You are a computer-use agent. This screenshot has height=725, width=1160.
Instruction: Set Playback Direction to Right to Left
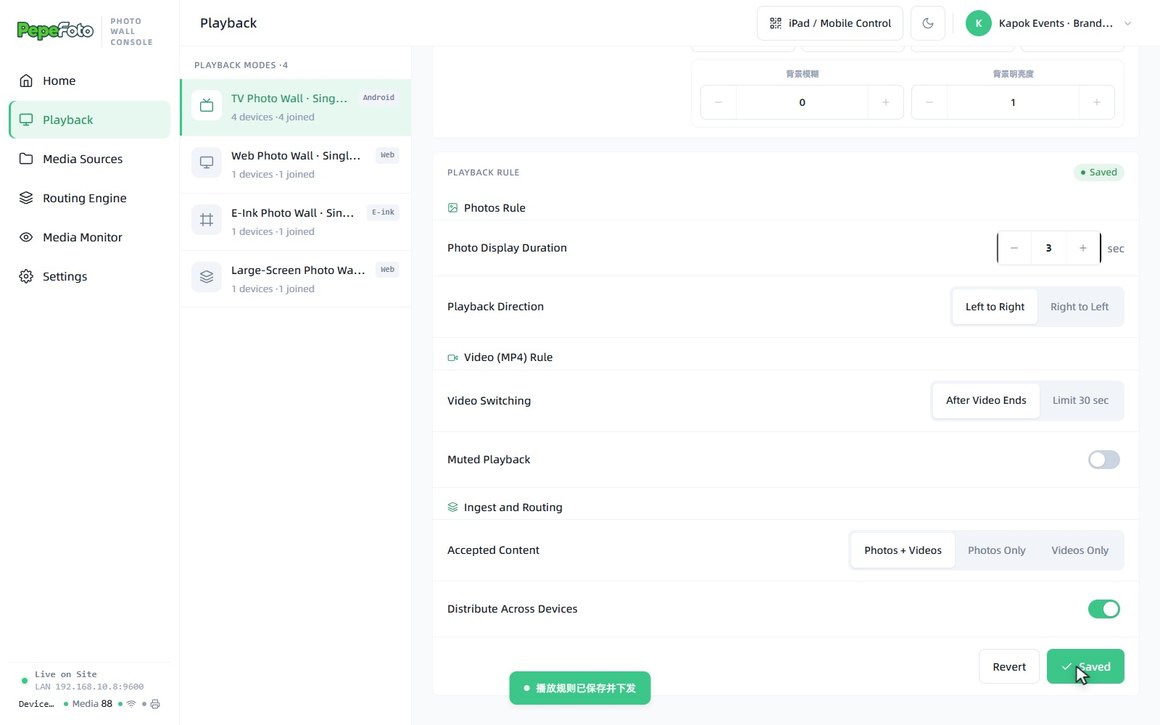click(1079, 307)
